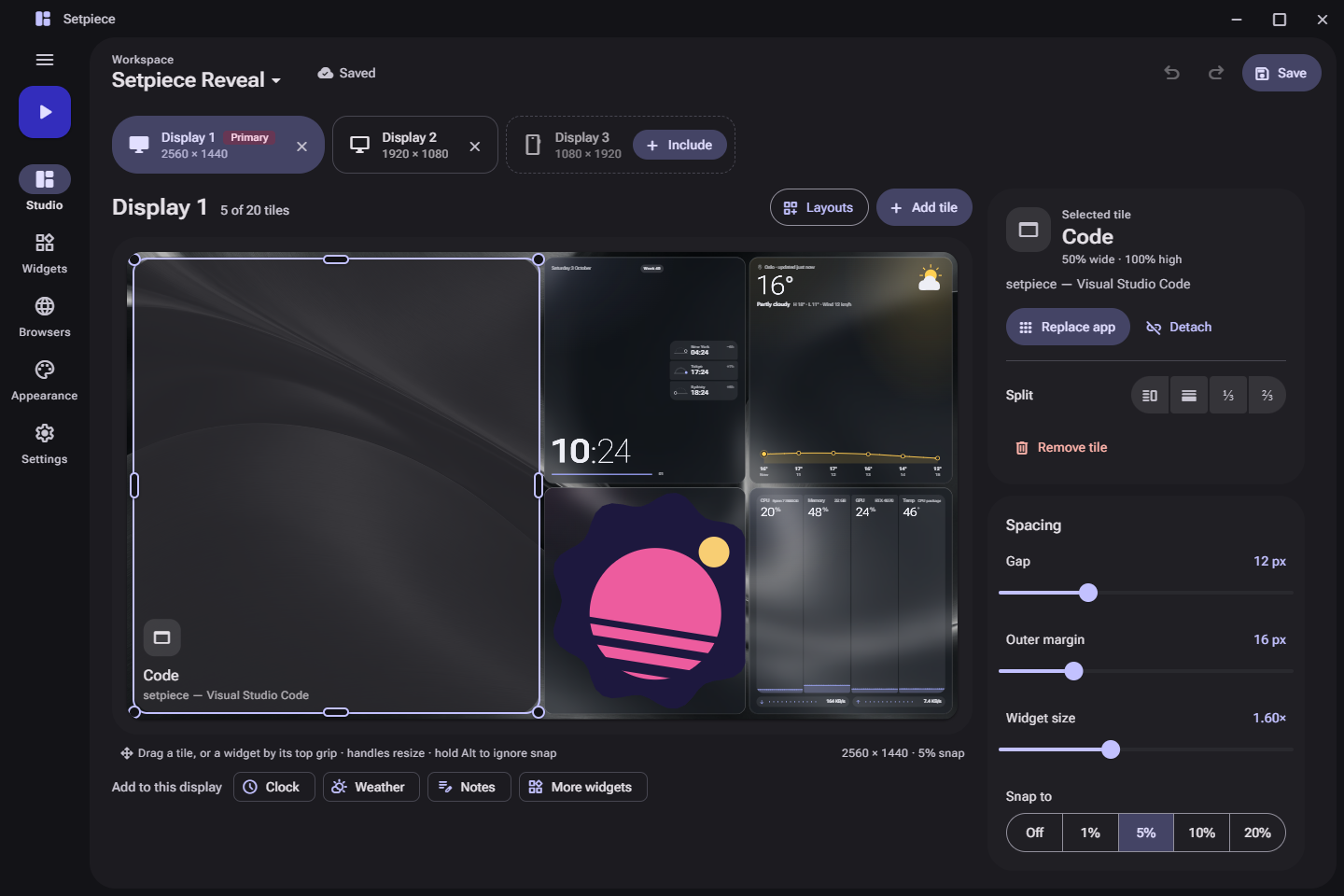Screen dimensions: 1344x896
Task: Set Snap to 20%
Action: coord(1257,833)
